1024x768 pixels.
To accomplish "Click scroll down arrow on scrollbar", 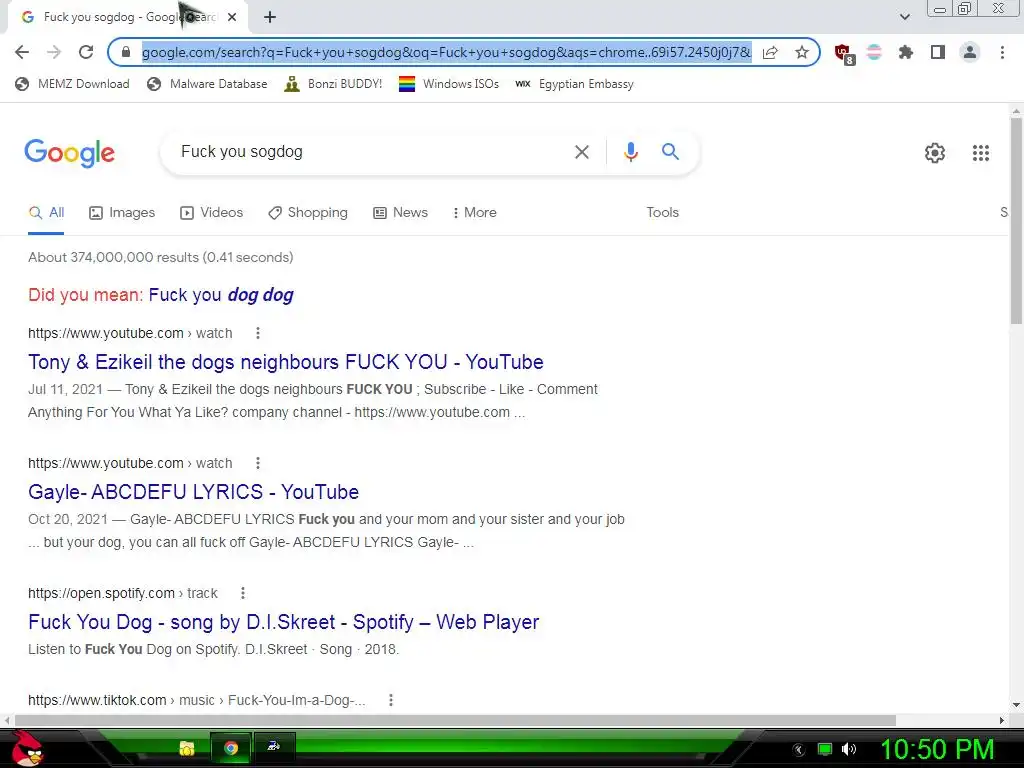I will pos(1016,705).
